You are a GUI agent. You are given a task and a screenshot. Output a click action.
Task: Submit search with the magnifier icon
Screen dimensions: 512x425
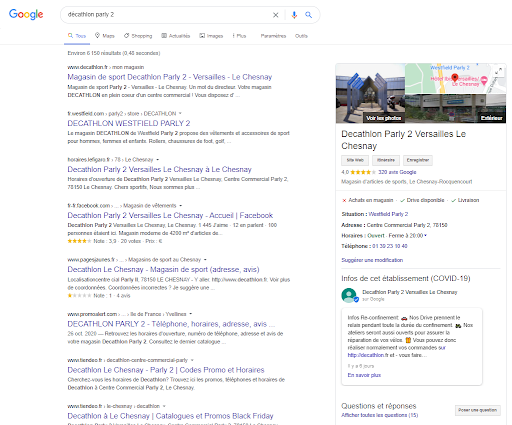[x=309, y=15]
